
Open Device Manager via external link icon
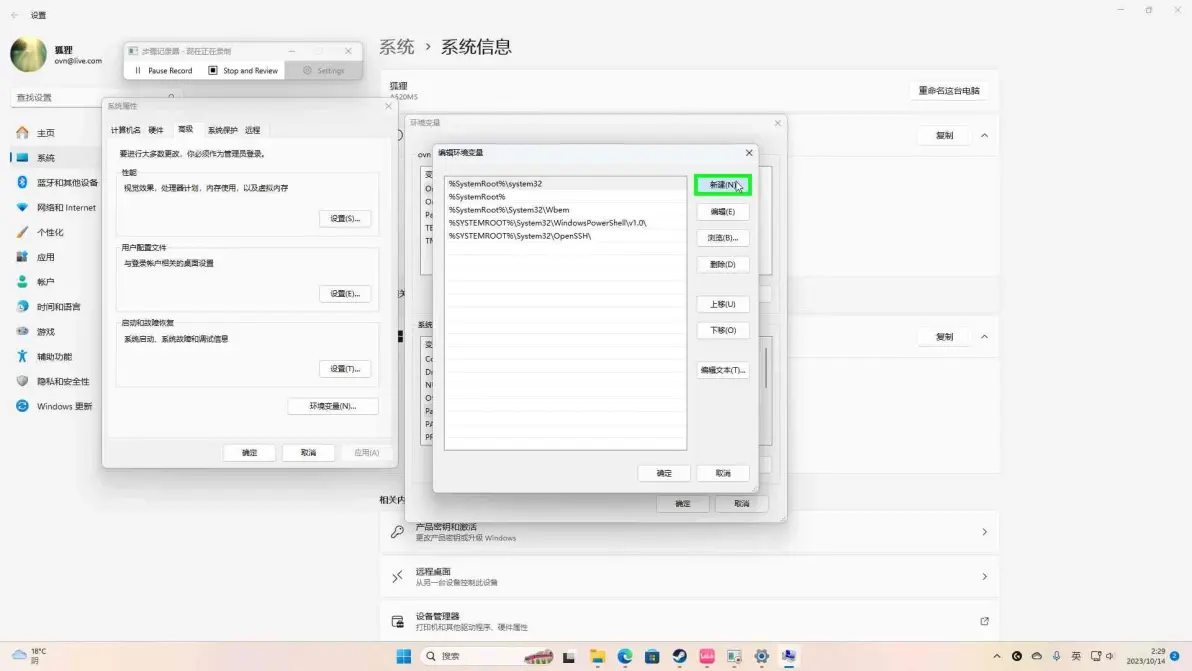tap(984, 621)
